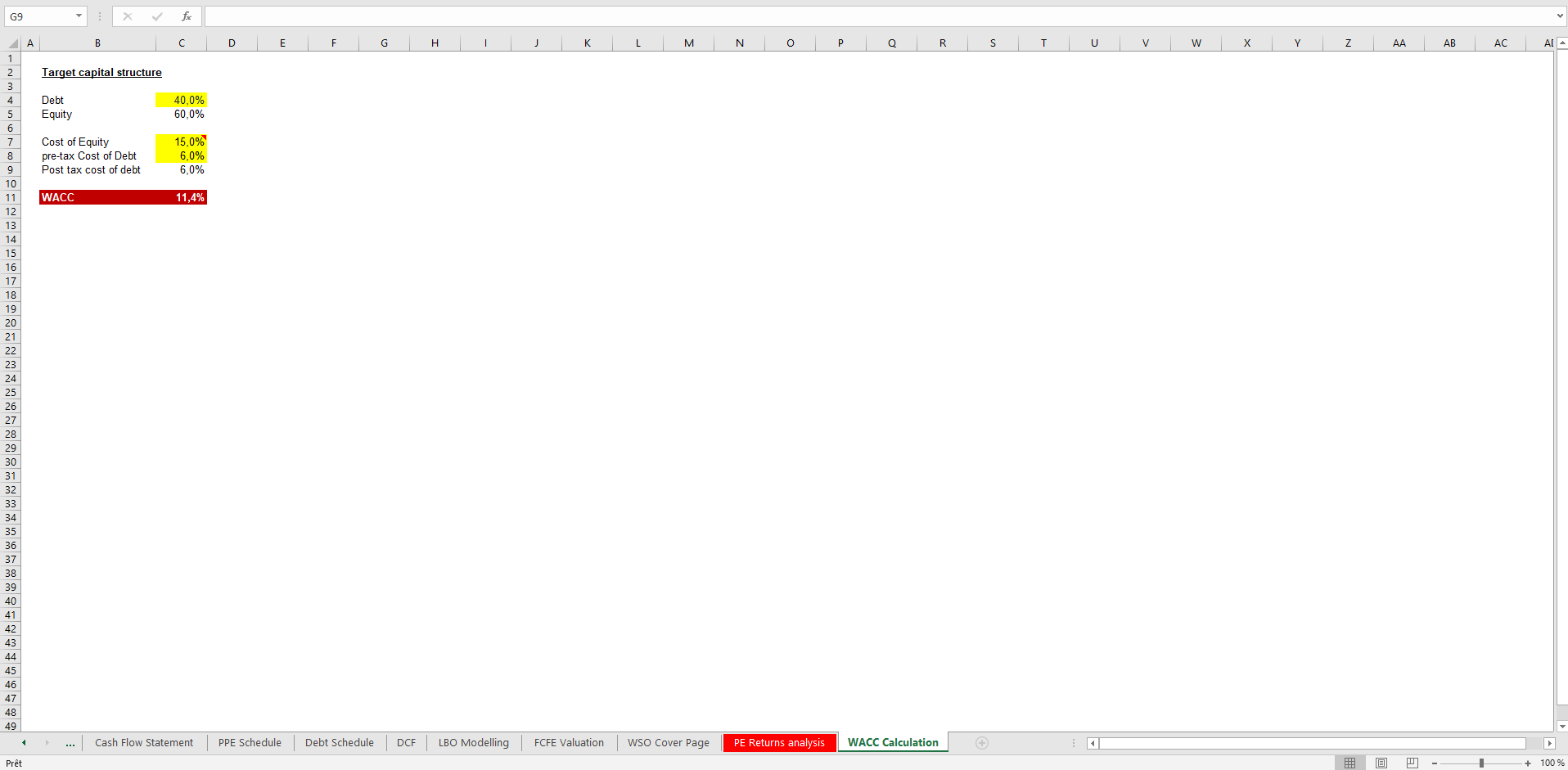Open the FCFE Valuation sheet tab

[x=569, y=743]
